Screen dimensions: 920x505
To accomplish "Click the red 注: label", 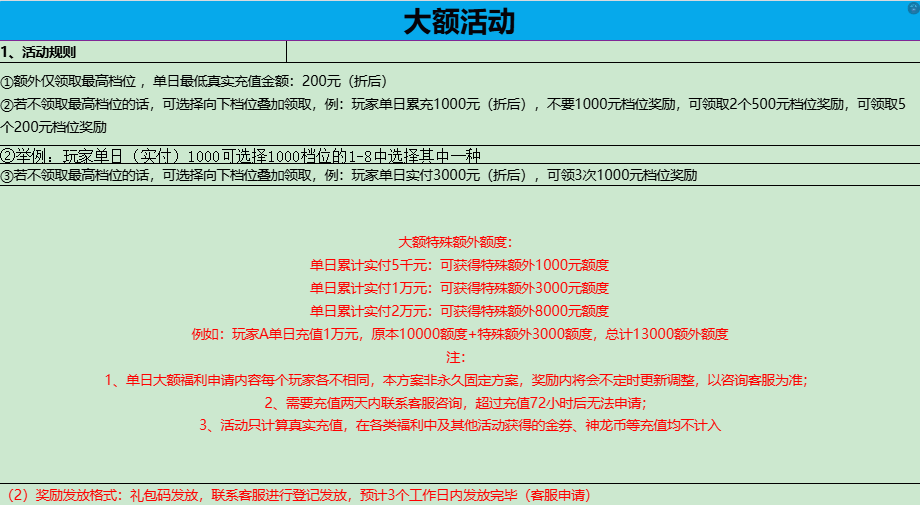I will click(x=455, y=357).
